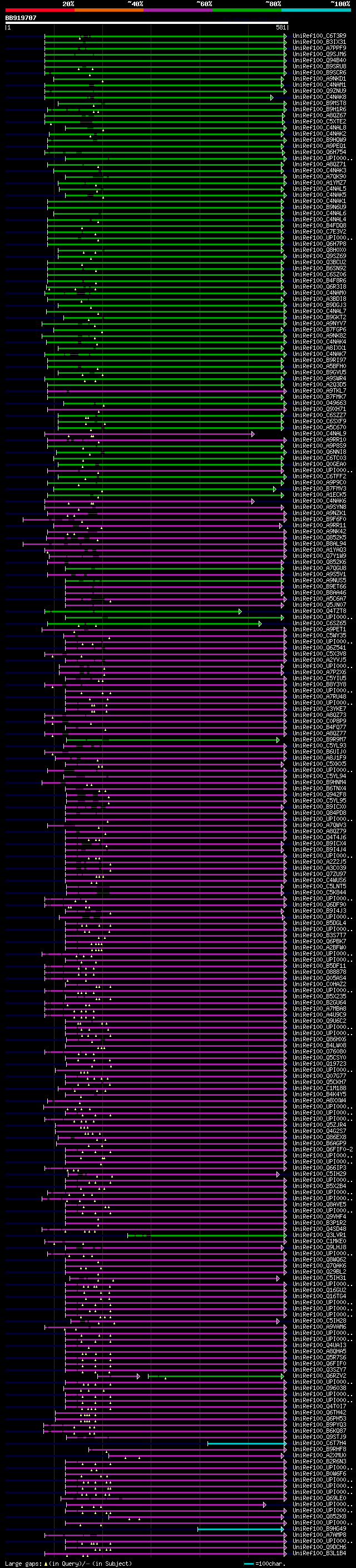Click hit name UniRef100_A9PET1
Screen dimensions: 356x1568
[319, 630]
